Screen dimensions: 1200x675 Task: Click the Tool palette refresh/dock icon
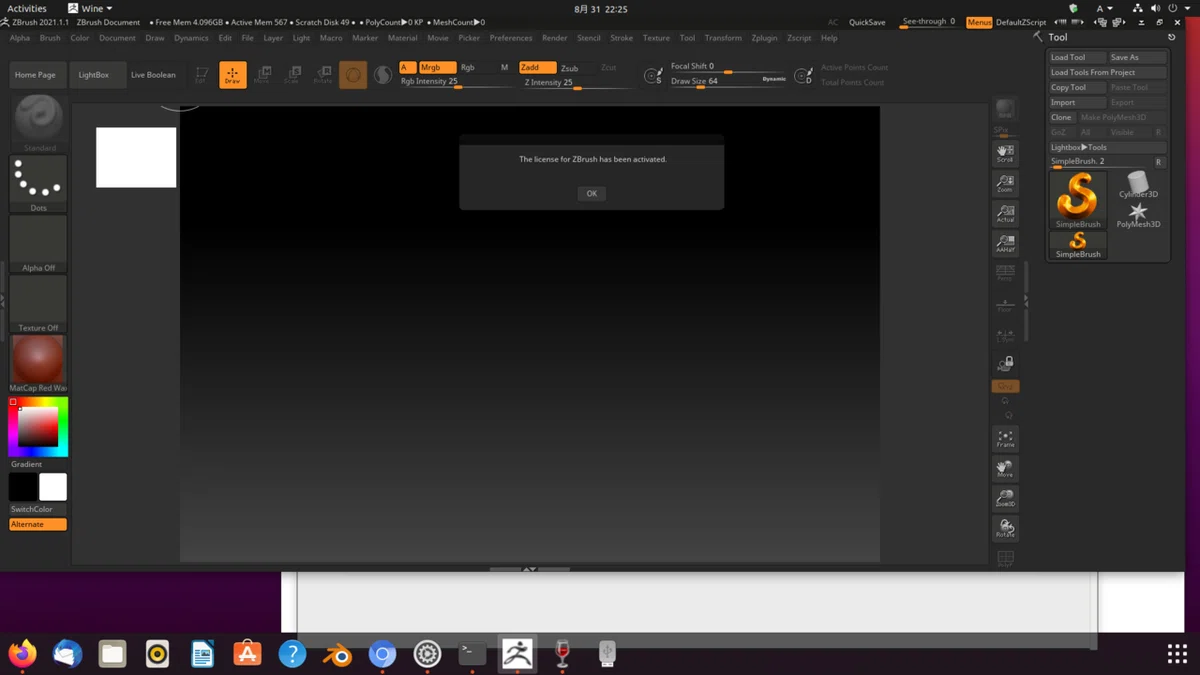(x=1171, y=37)
